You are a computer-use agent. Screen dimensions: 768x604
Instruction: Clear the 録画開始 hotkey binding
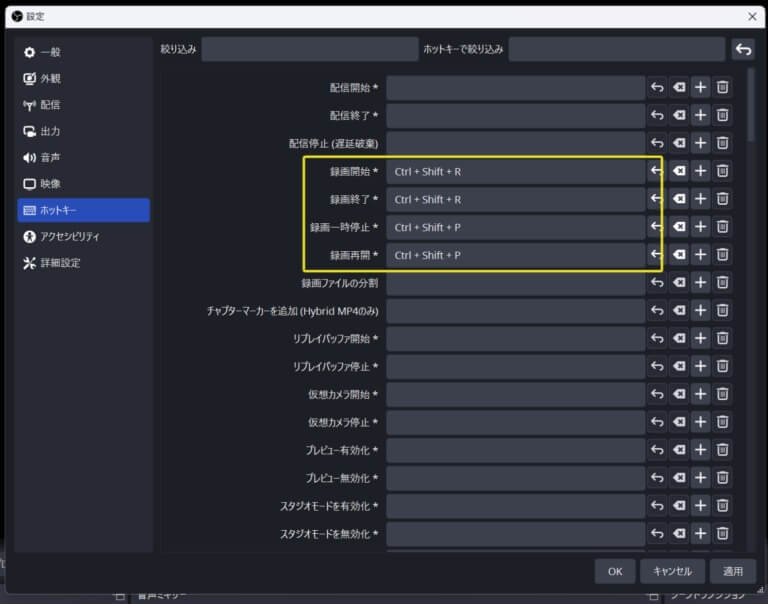pos(679,171)
